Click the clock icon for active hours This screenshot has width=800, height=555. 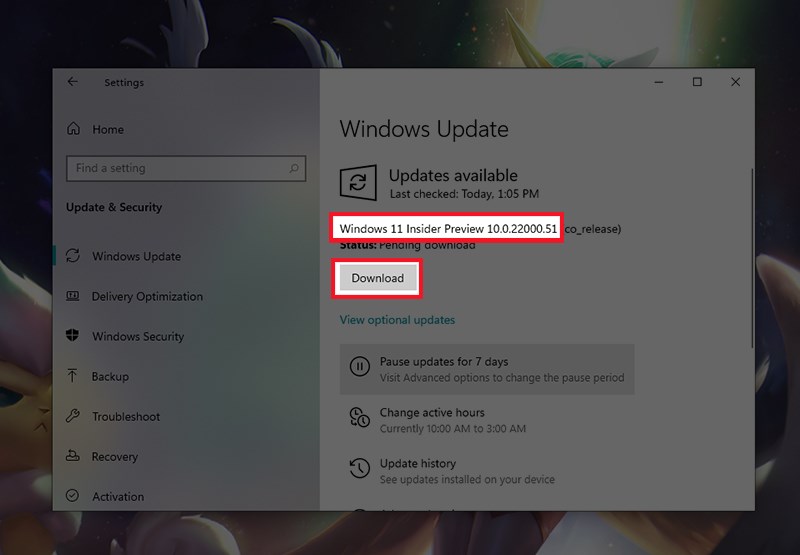(x=360, y=417)
